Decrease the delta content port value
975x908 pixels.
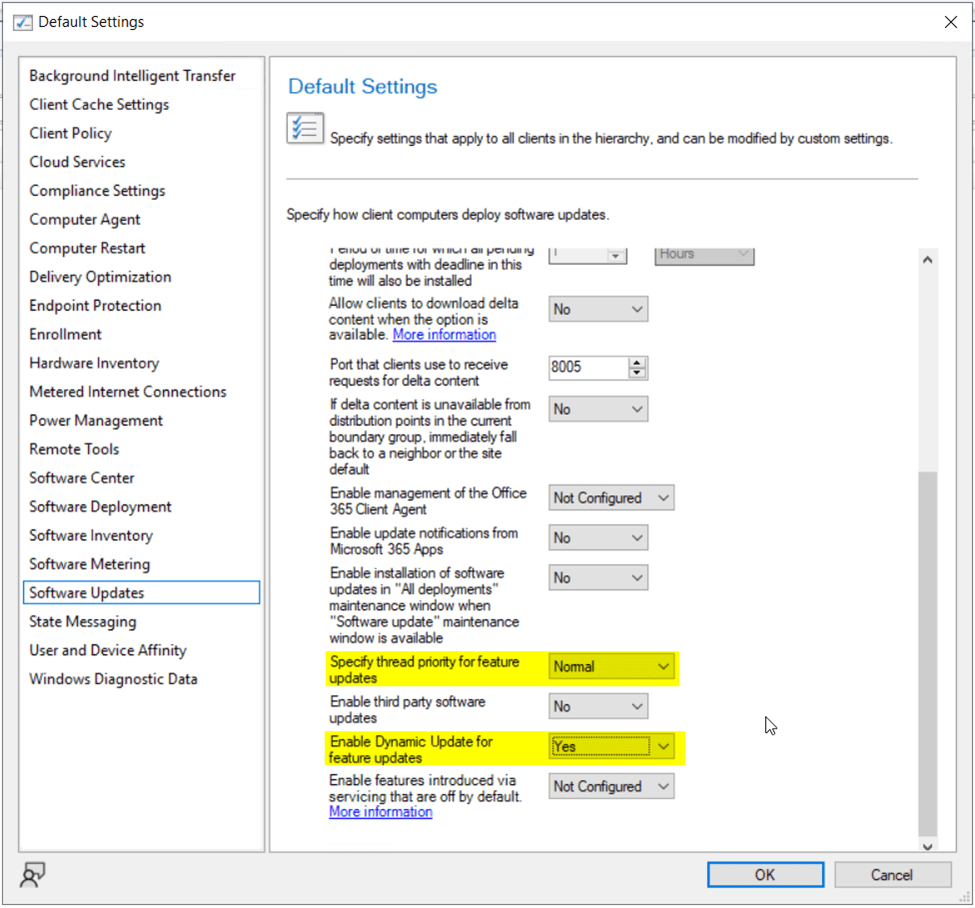tap(637, 374)
